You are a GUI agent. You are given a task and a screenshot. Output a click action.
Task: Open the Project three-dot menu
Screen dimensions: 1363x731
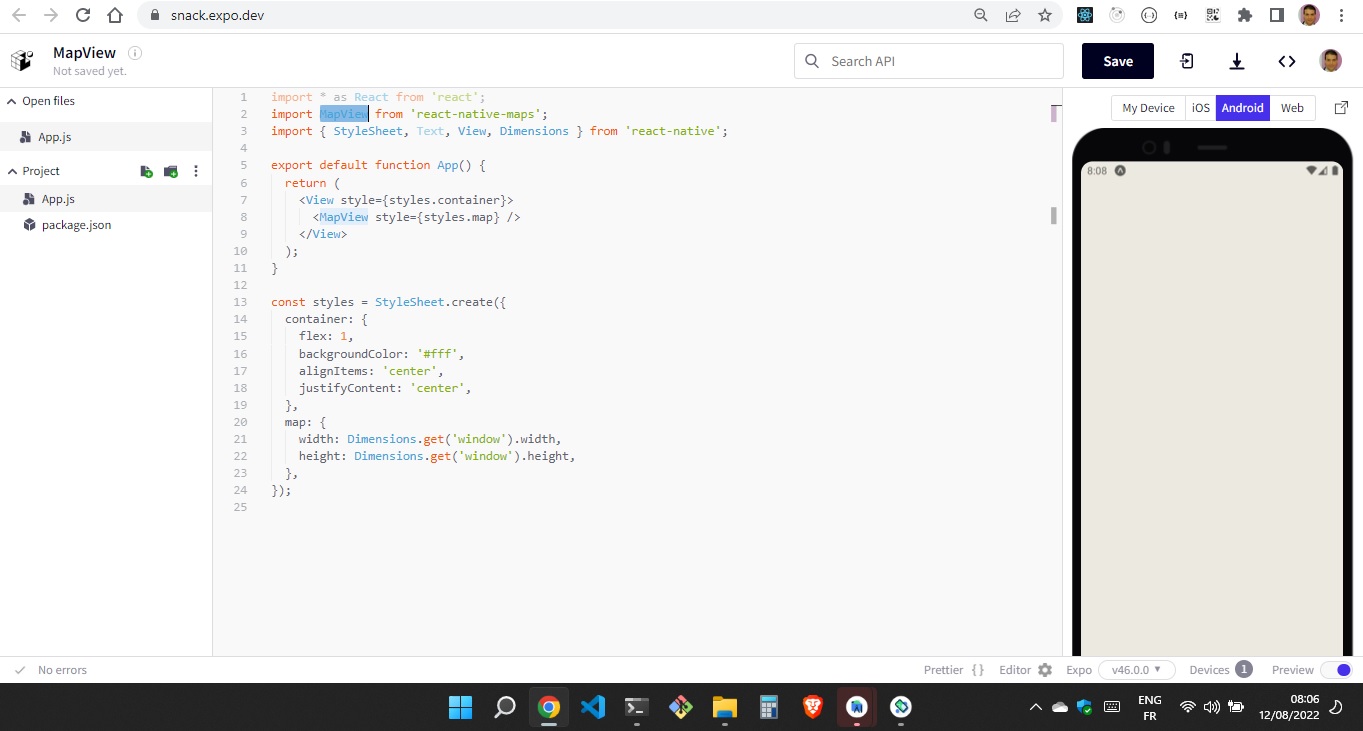(196, 171)
